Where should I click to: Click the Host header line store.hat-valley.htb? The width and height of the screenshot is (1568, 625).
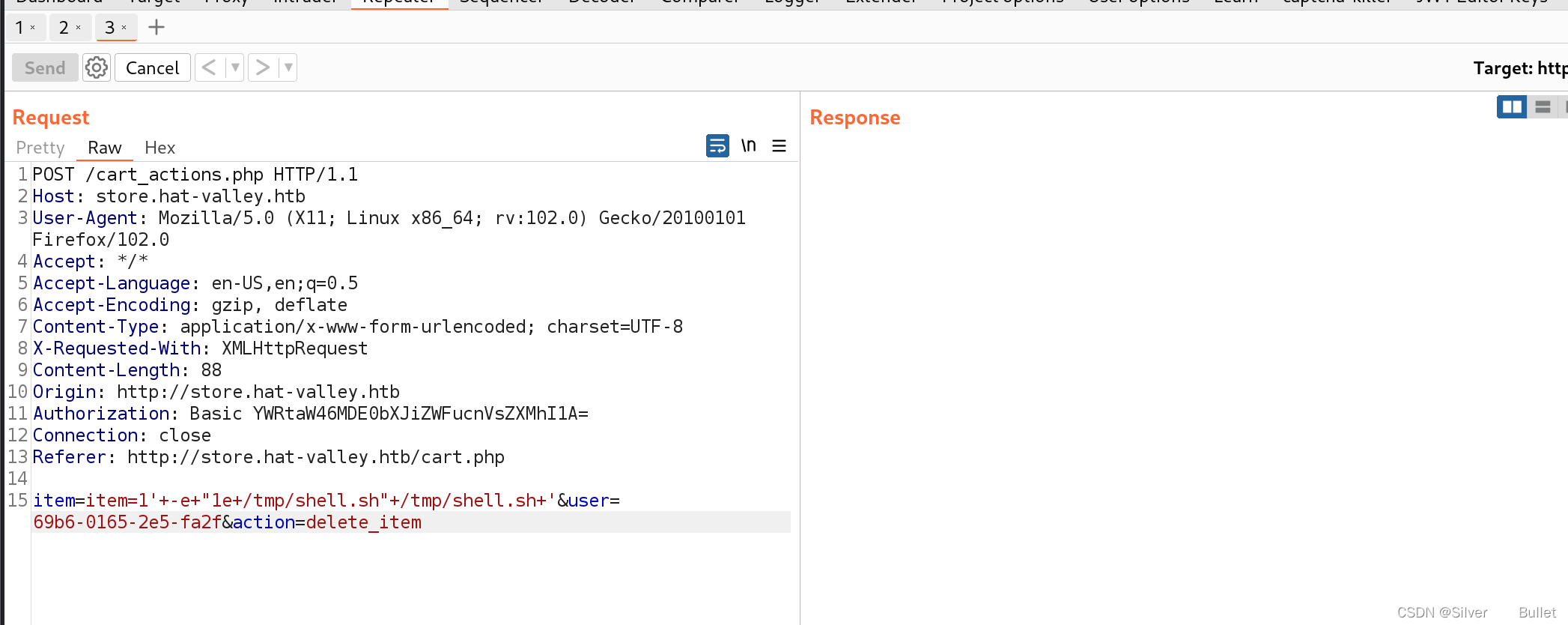[x=169, y=196]
